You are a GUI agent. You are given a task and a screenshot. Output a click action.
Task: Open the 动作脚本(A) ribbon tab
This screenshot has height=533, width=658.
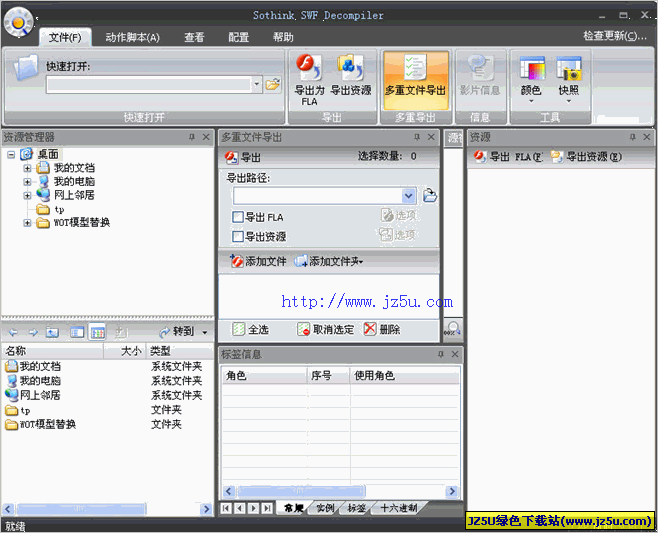[133, 37]
